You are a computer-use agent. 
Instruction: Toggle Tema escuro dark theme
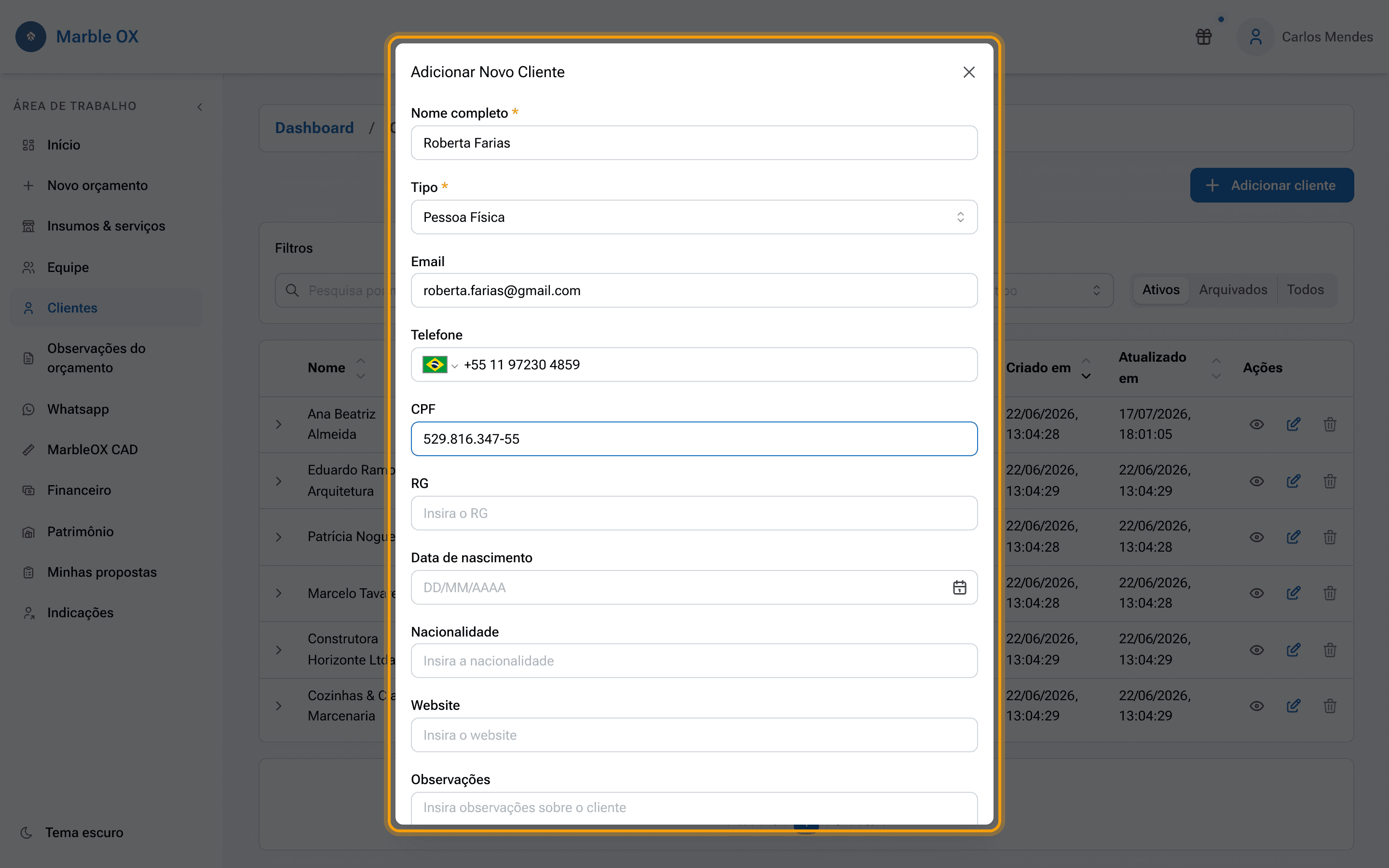tap(72, 832)
